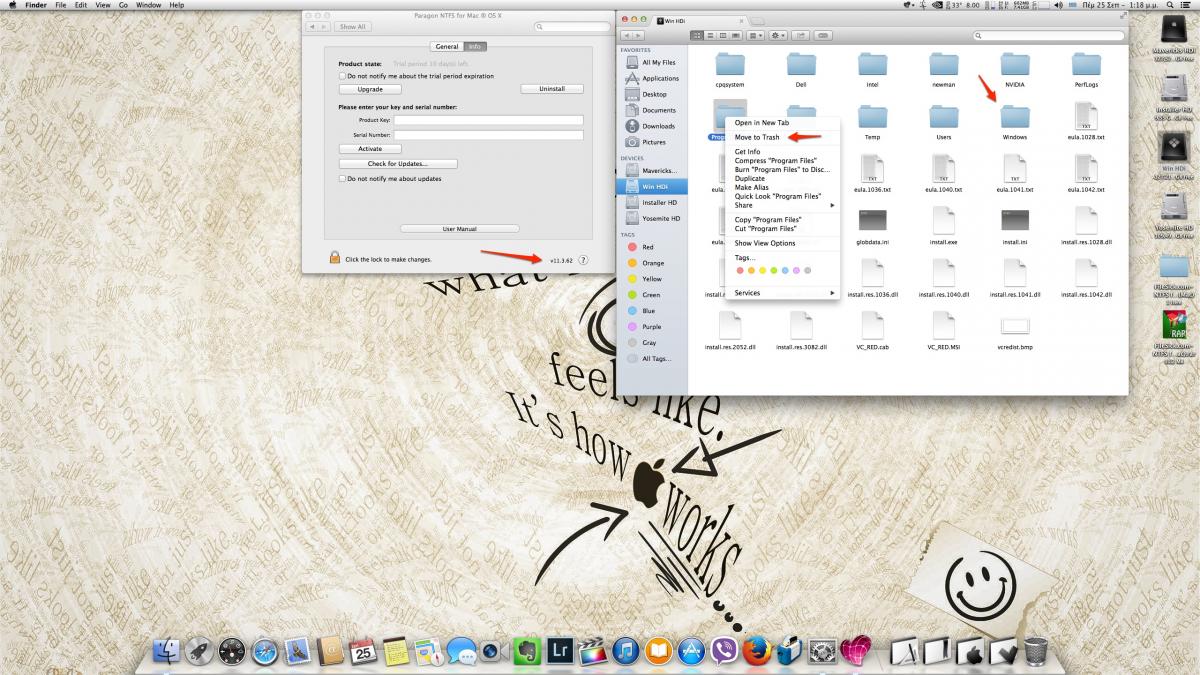Launch Safari from the Dock
1200x675 pixels.
click(x=265, y=652)
